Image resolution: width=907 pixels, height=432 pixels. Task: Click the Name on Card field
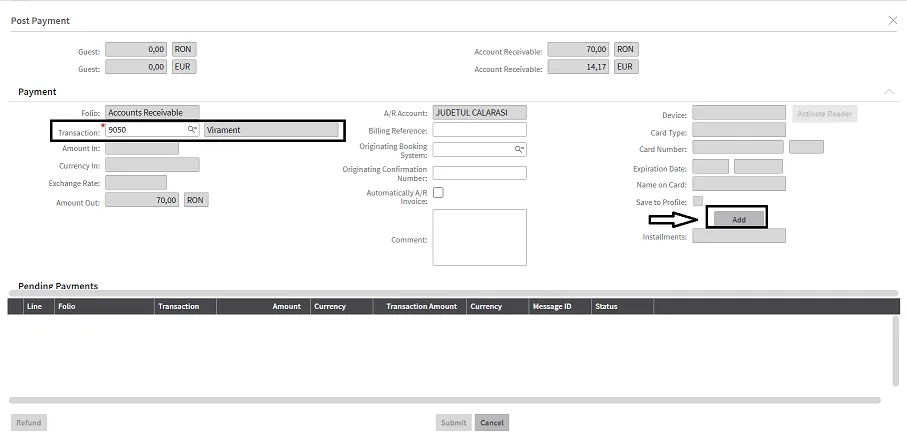[739, 184]
